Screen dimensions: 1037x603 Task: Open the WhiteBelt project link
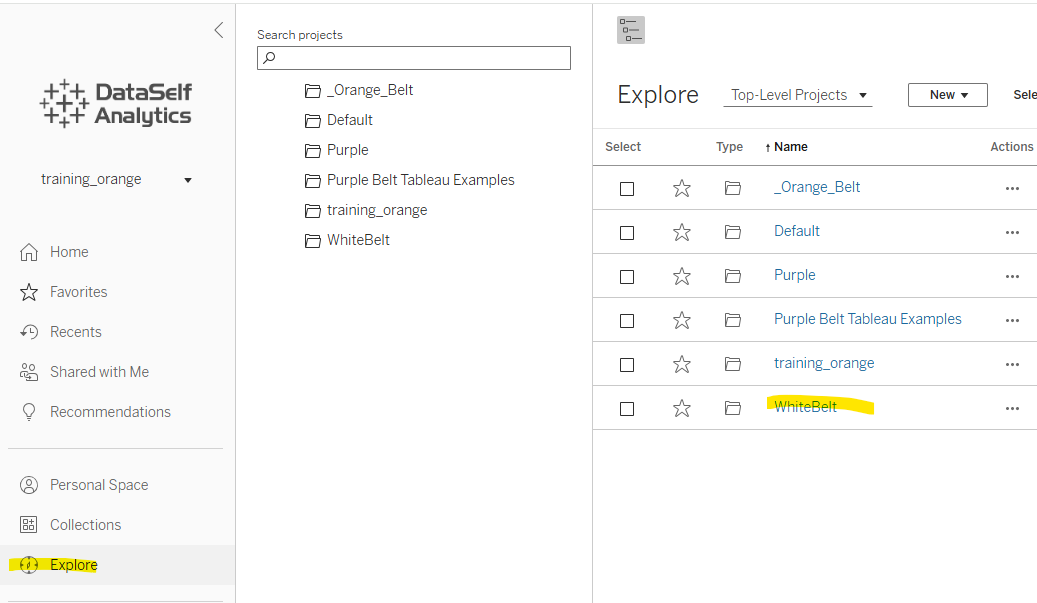coord(806,407)
